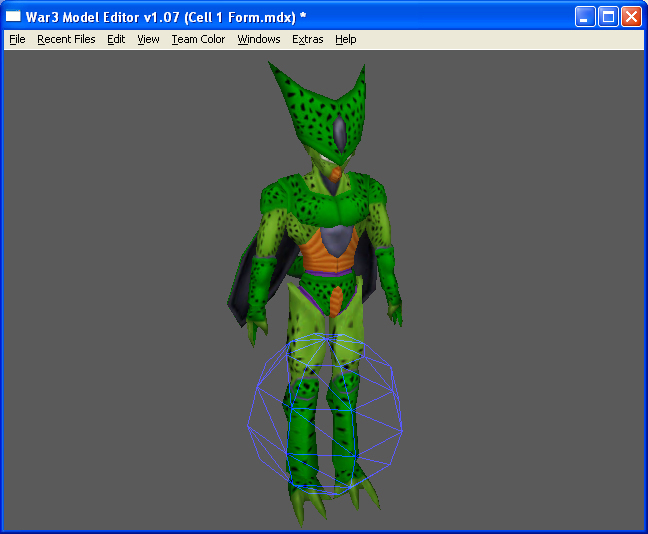Open the File menu

(x=17, y=39)
